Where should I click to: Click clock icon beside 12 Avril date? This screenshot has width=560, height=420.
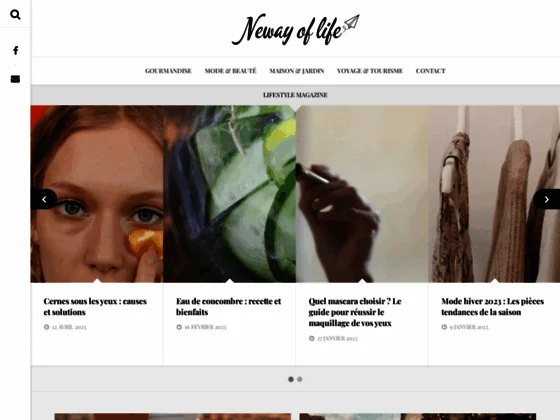click(x=46, y=327)
